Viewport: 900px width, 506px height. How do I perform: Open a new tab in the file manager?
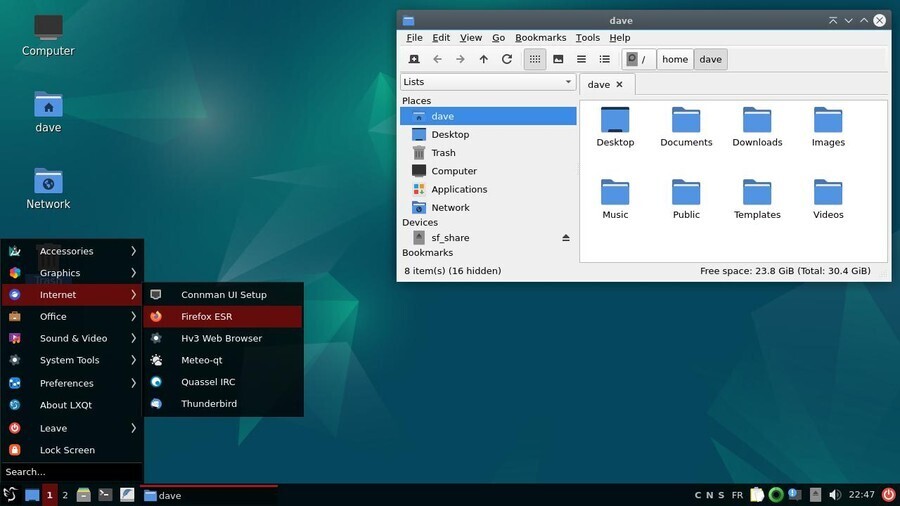(414, 59)
